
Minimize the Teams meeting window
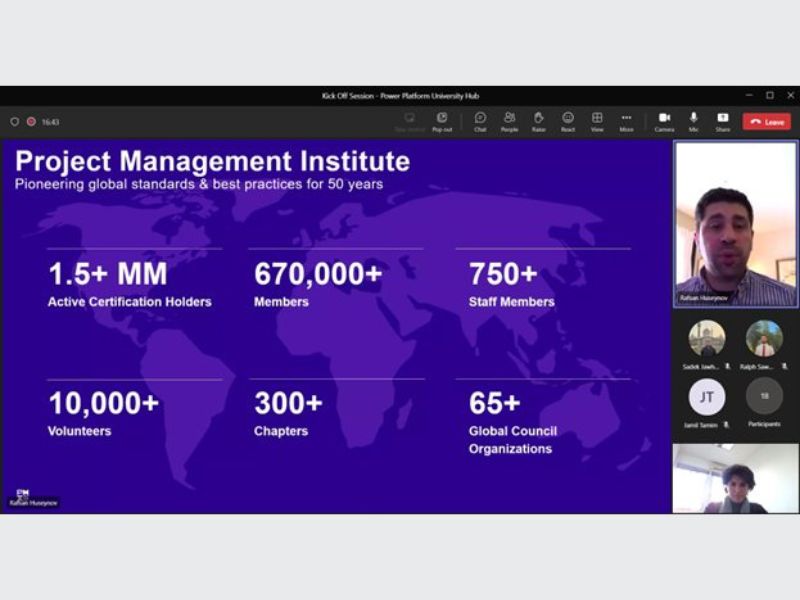coord(749,95)
